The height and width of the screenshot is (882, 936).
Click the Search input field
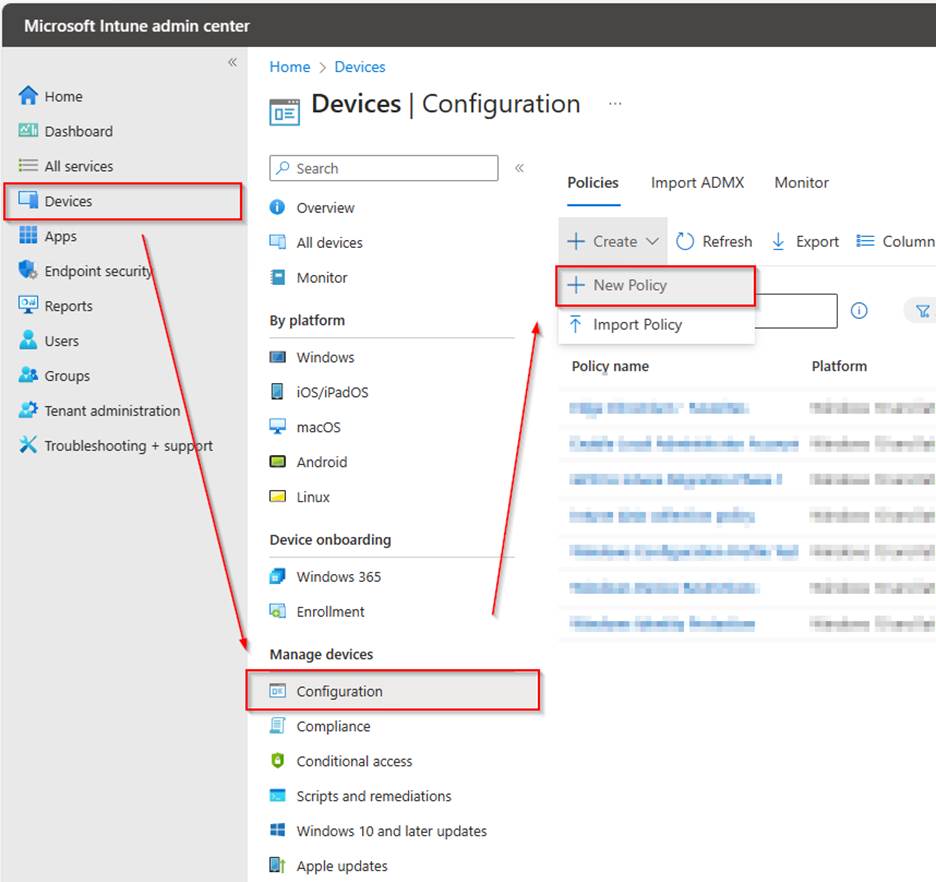(x=383, y=168)
